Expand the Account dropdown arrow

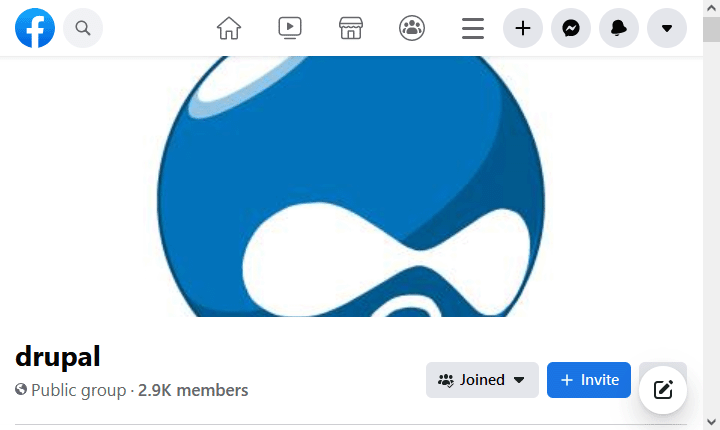(667, 28)
